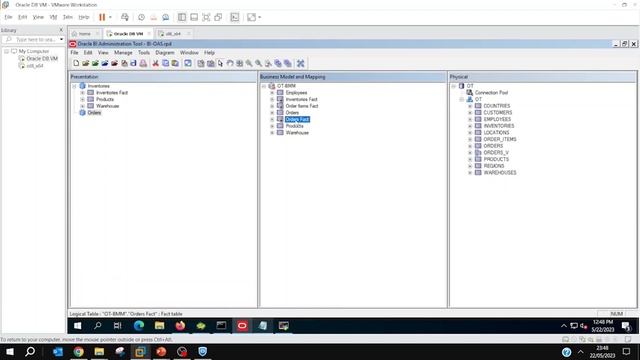Expand Employees table in Business Model pane
The width and height of the screenshot is (640, 360).
tap(272, 93)
